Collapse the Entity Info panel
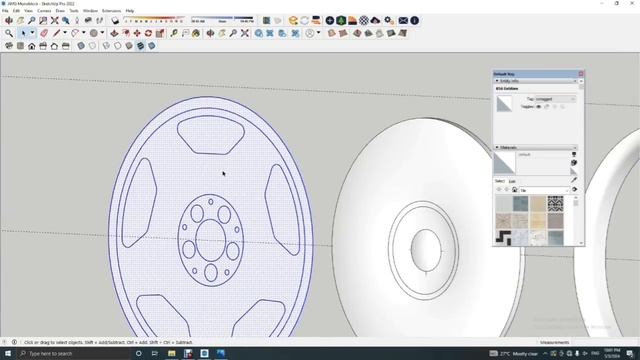Image resolution: width=640 pixels, height=360 pixels. 497,81
